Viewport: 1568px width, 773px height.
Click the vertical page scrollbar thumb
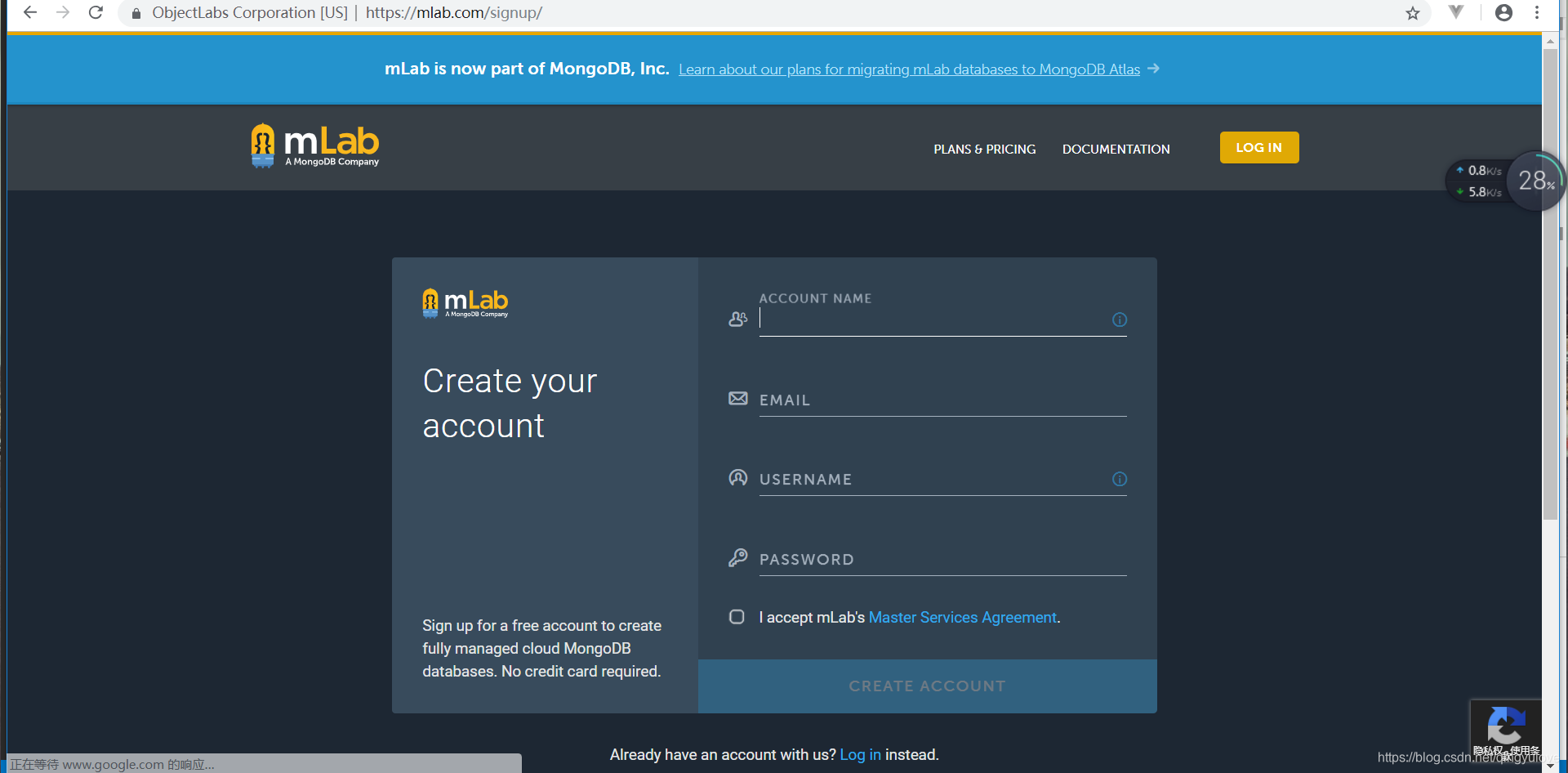1550,284
